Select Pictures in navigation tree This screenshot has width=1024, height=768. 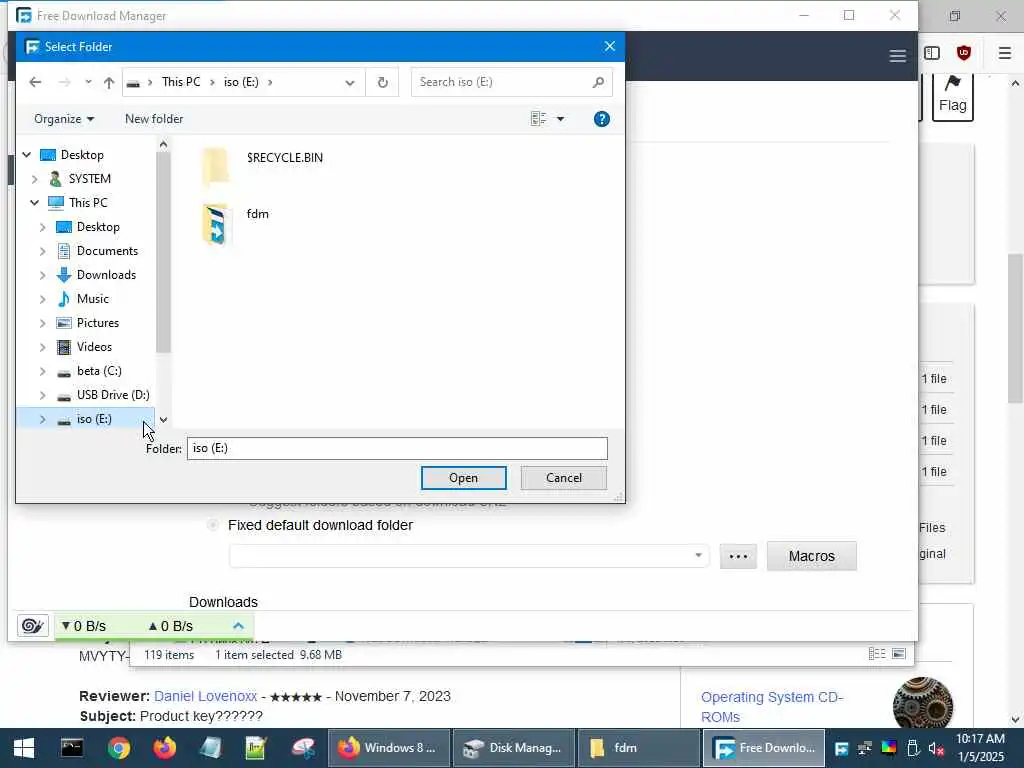97,323
